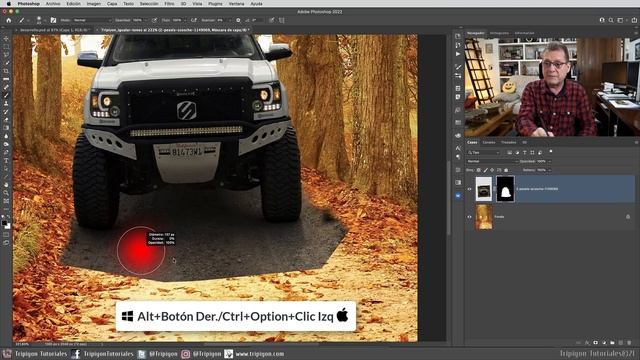Change screen mode icon at toolbar bottom

[x=6, y=243]
